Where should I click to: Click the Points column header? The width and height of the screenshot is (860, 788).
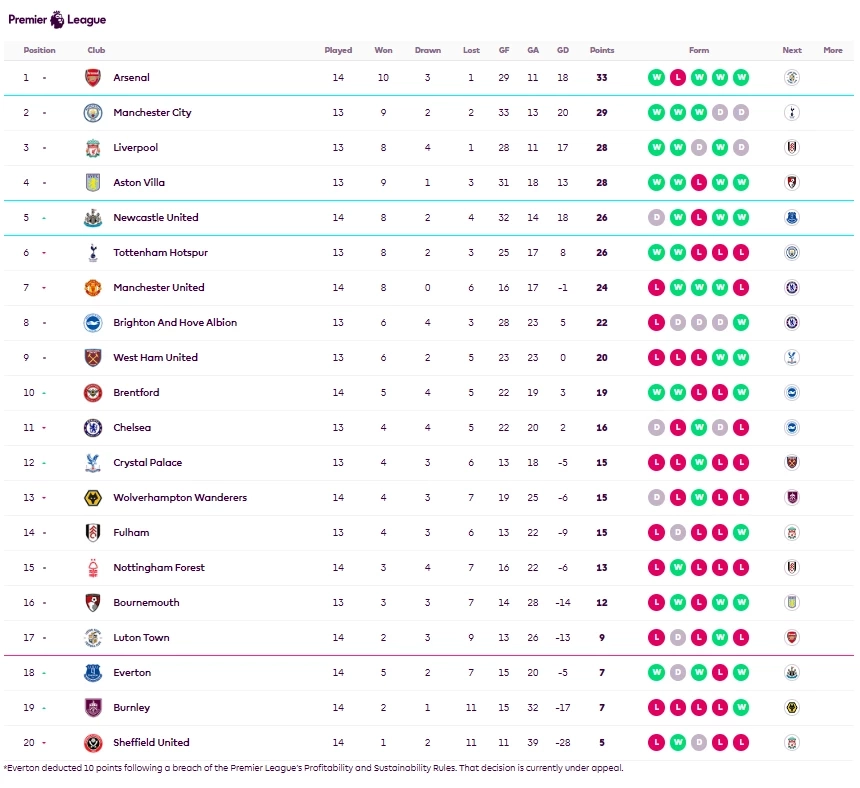602,50
